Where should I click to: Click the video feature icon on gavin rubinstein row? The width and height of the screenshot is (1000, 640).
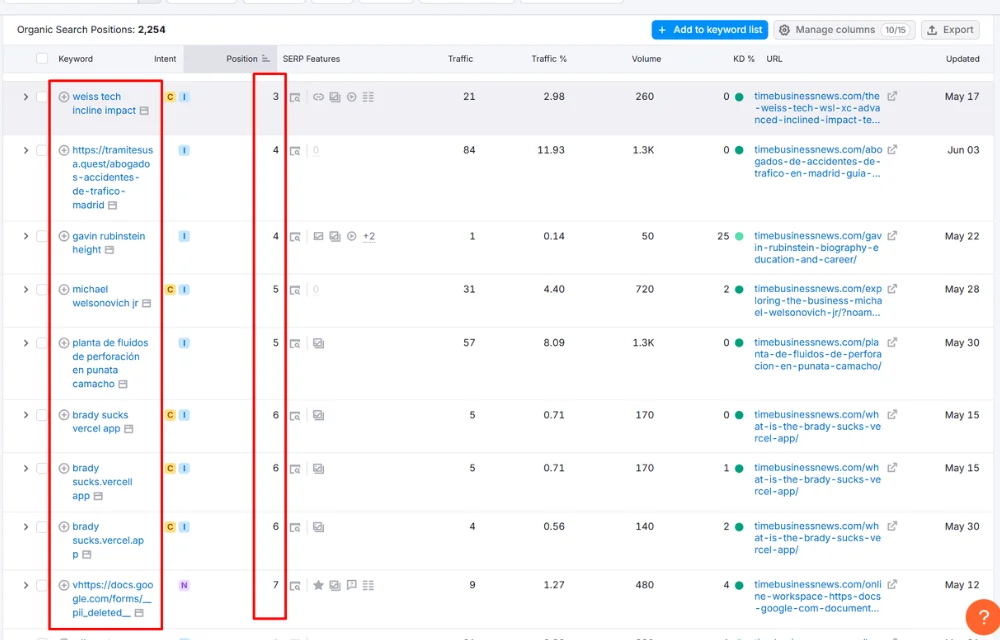[x=352, y=237]
